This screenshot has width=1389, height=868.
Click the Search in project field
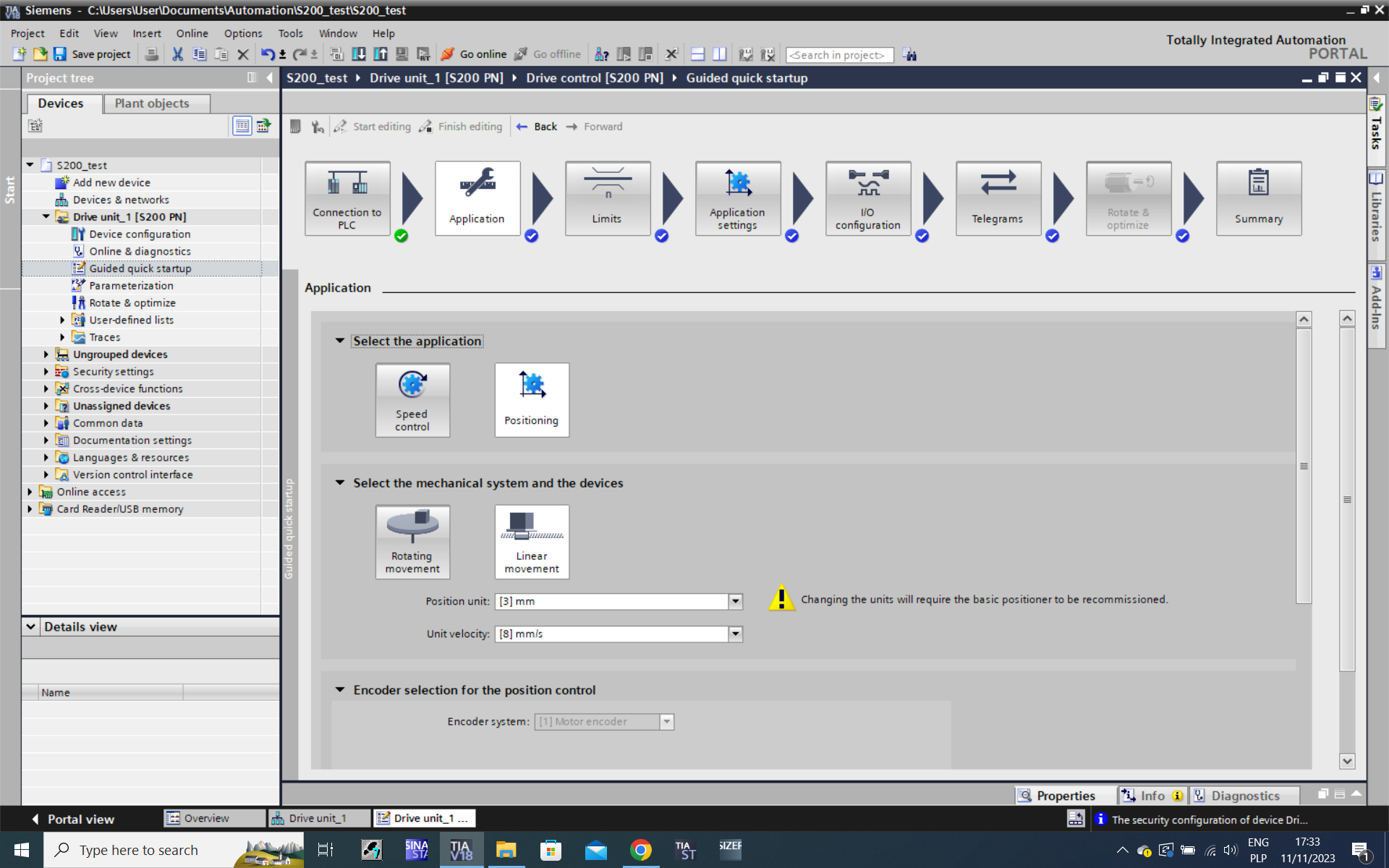pyautogui.click(x=839, y=55)
